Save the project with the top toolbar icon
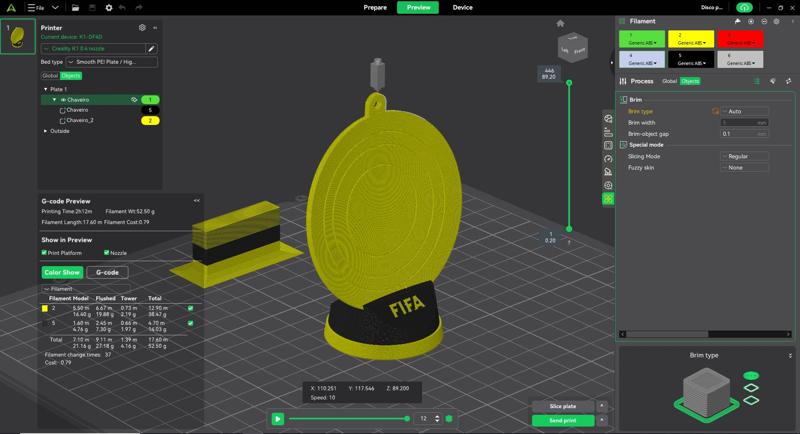The image size is (800, 434). 92,8
